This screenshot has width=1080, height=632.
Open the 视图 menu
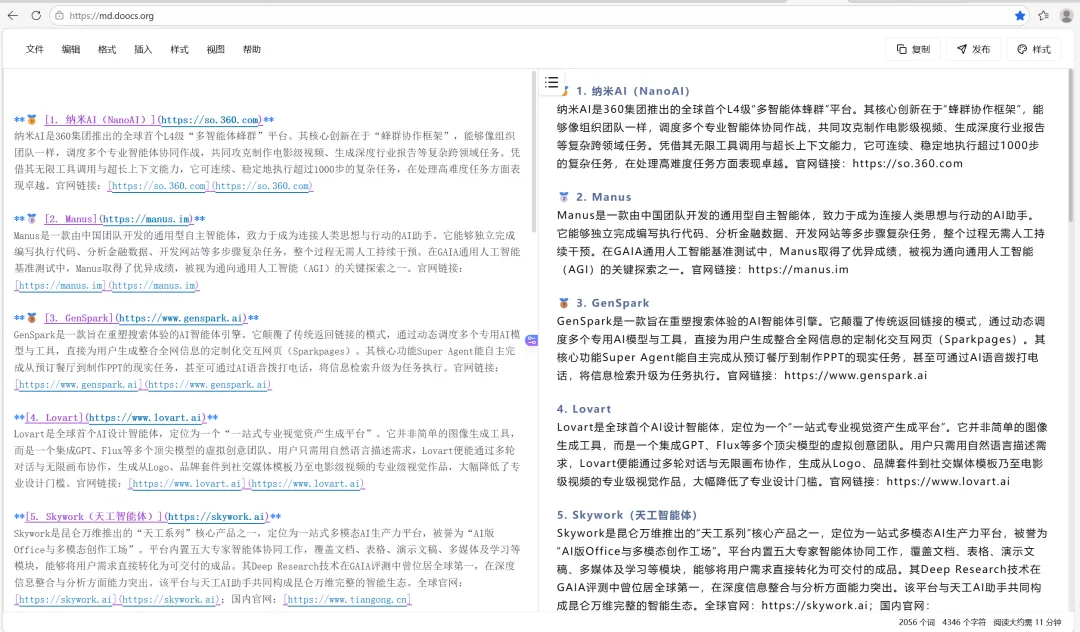tap(216, 50)
